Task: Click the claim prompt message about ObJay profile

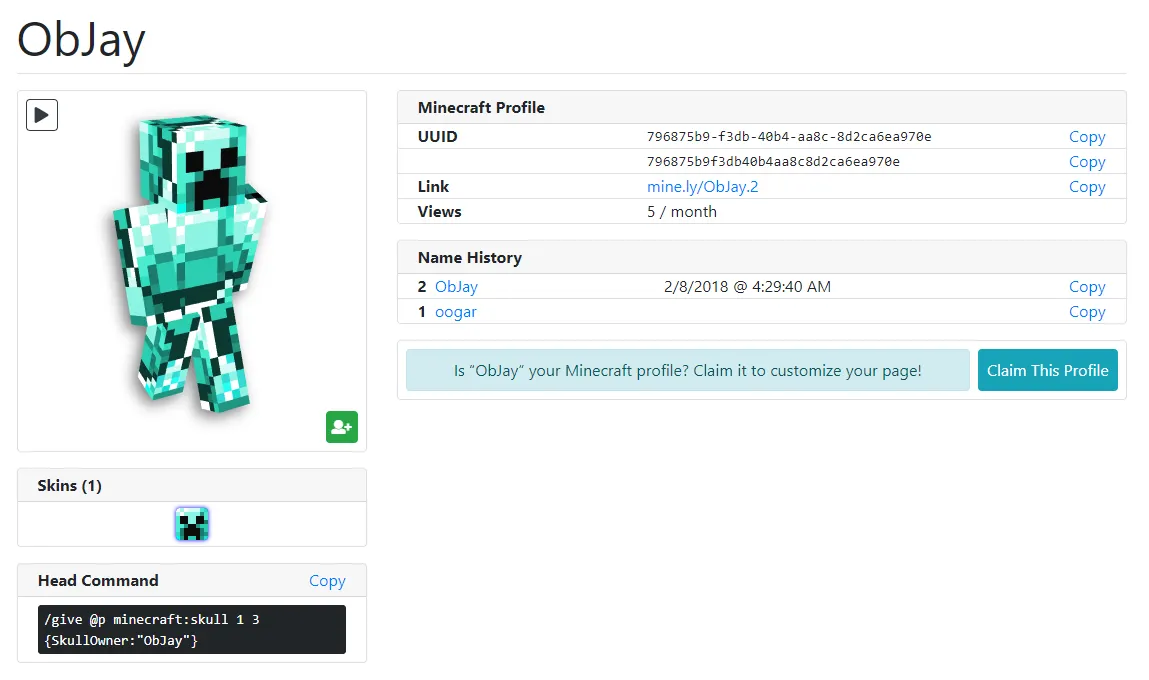Action: [x=687, y=370]
